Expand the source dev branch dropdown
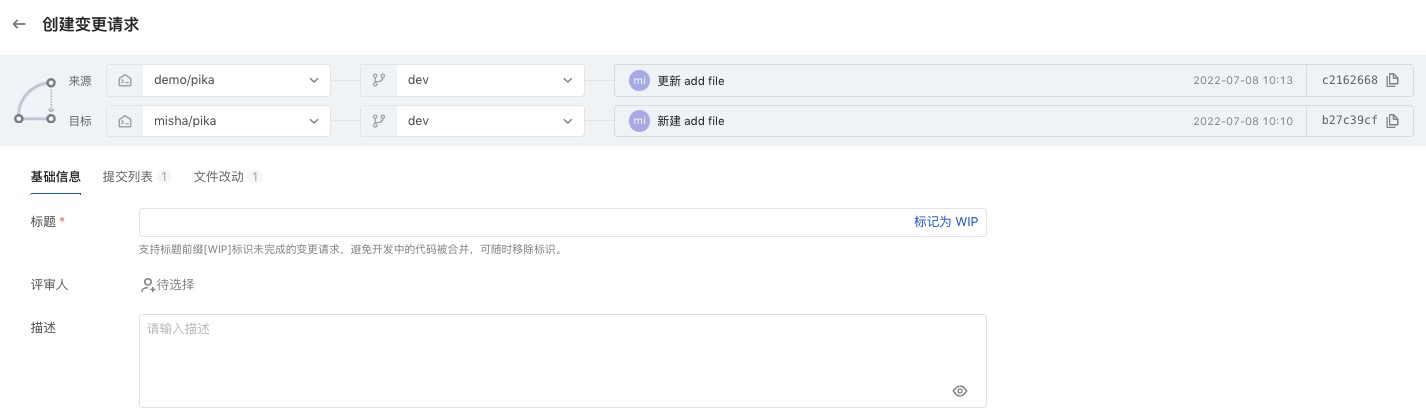1426x419 pixels. tap(490, 80)
